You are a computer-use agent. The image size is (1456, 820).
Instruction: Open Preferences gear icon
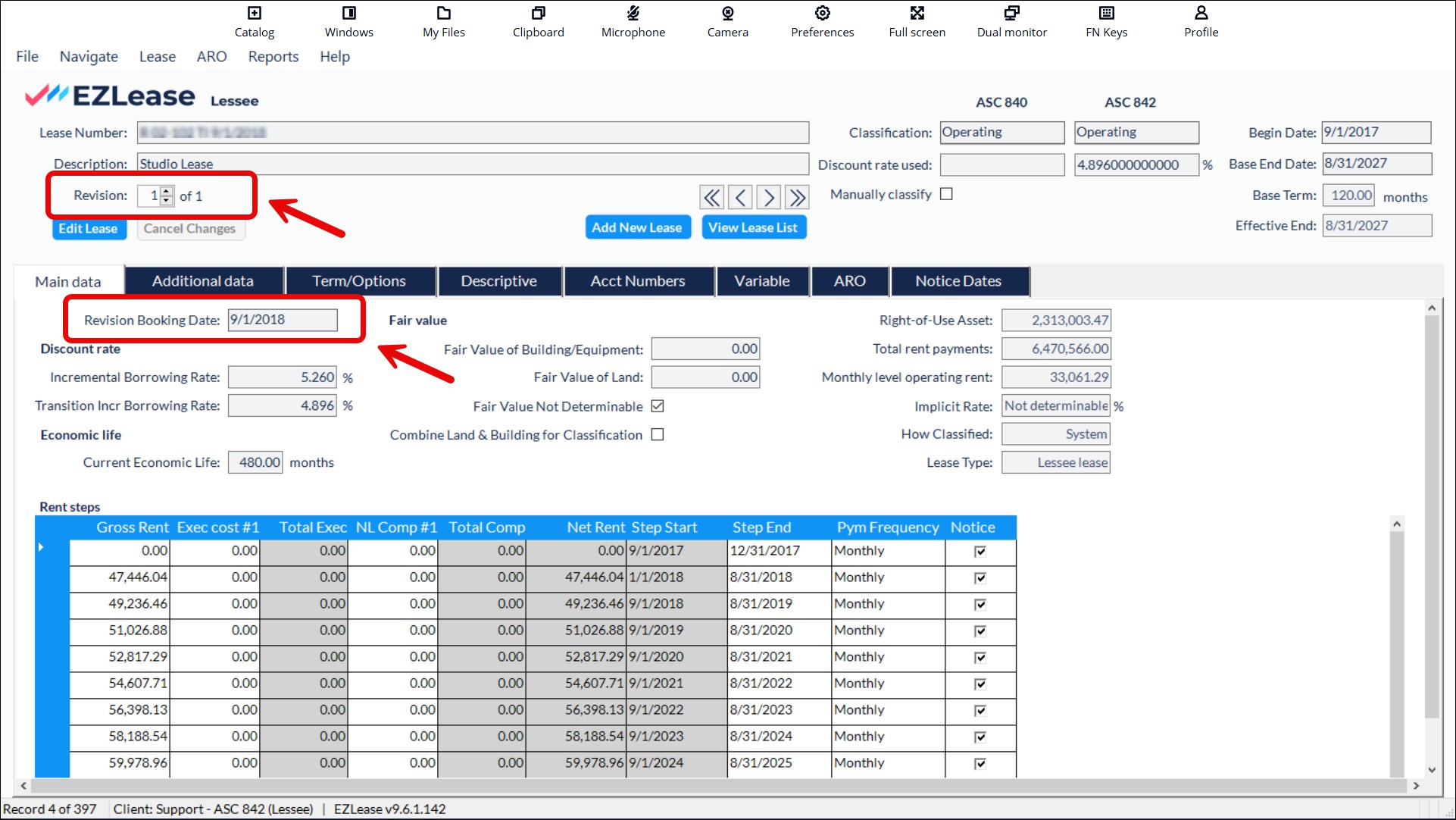[822, 21]
